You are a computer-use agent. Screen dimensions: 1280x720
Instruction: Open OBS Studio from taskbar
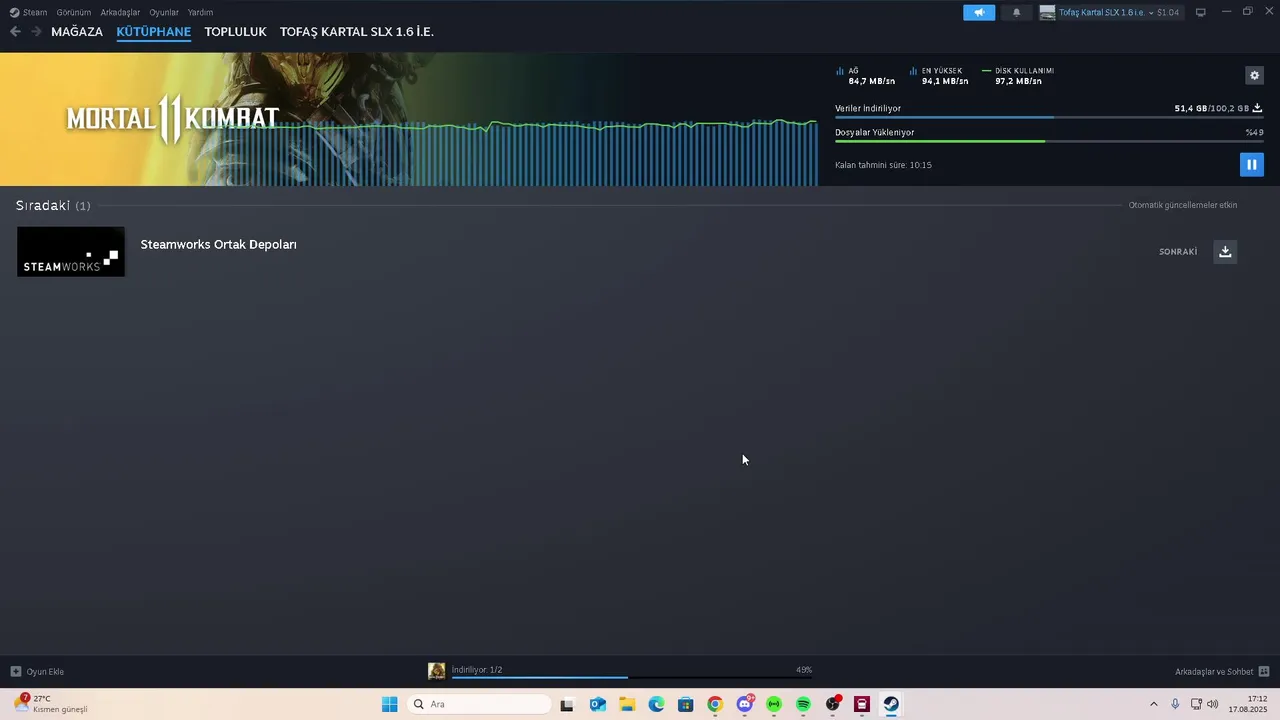[833, 705]
